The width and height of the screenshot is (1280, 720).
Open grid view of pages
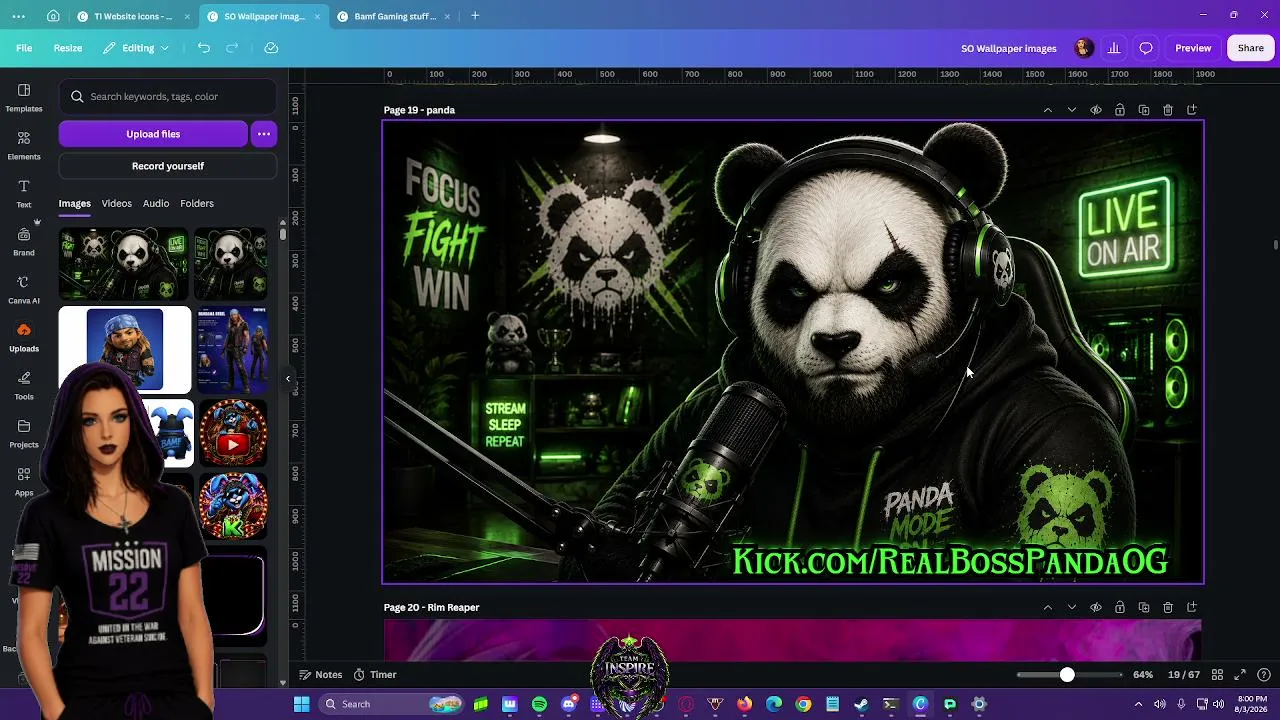pyautogui.click(x=1217, y=675)
